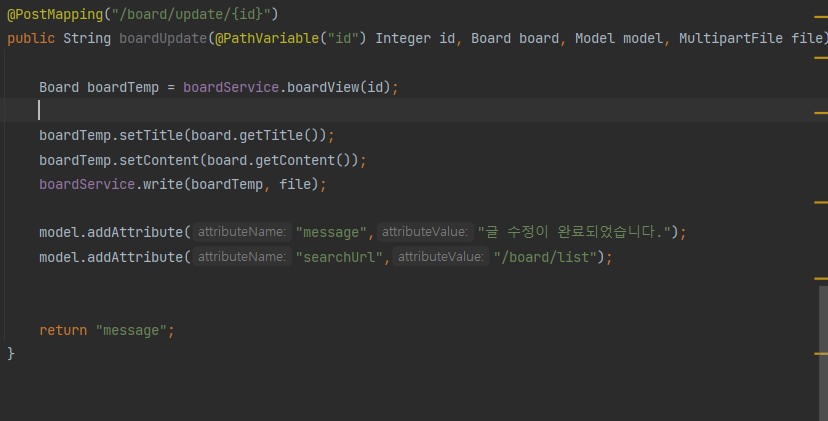Click the "/board/update/{id}" mapping string

tap(191, 14)
